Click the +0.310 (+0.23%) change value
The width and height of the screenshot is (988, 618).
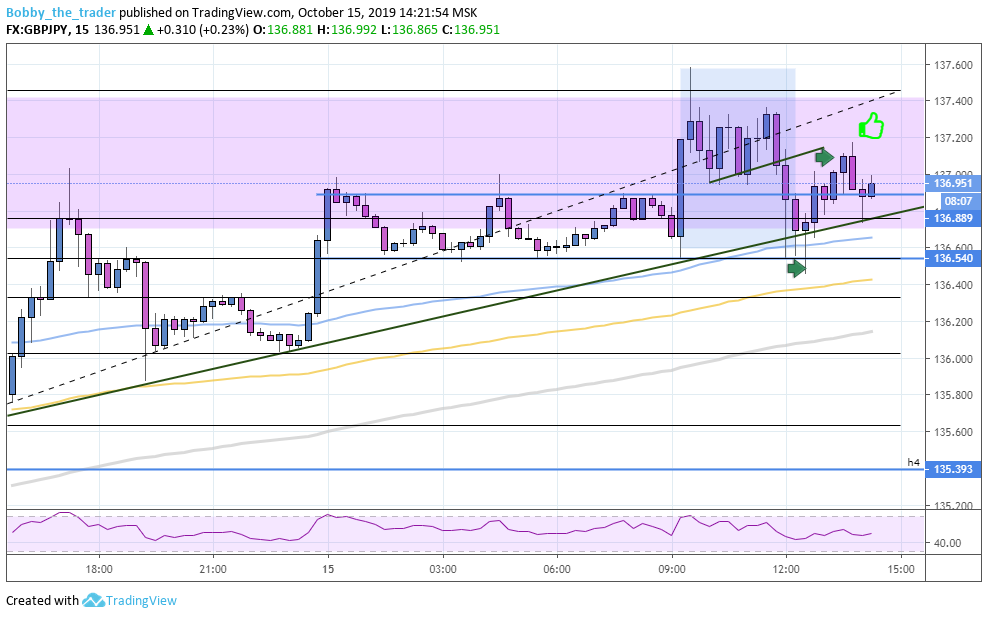point(203,30)
